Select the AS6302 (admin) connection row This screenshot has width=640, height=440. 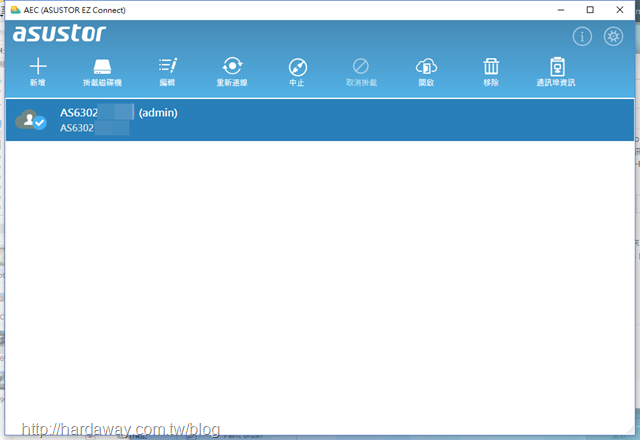click(x=320, y=120)
